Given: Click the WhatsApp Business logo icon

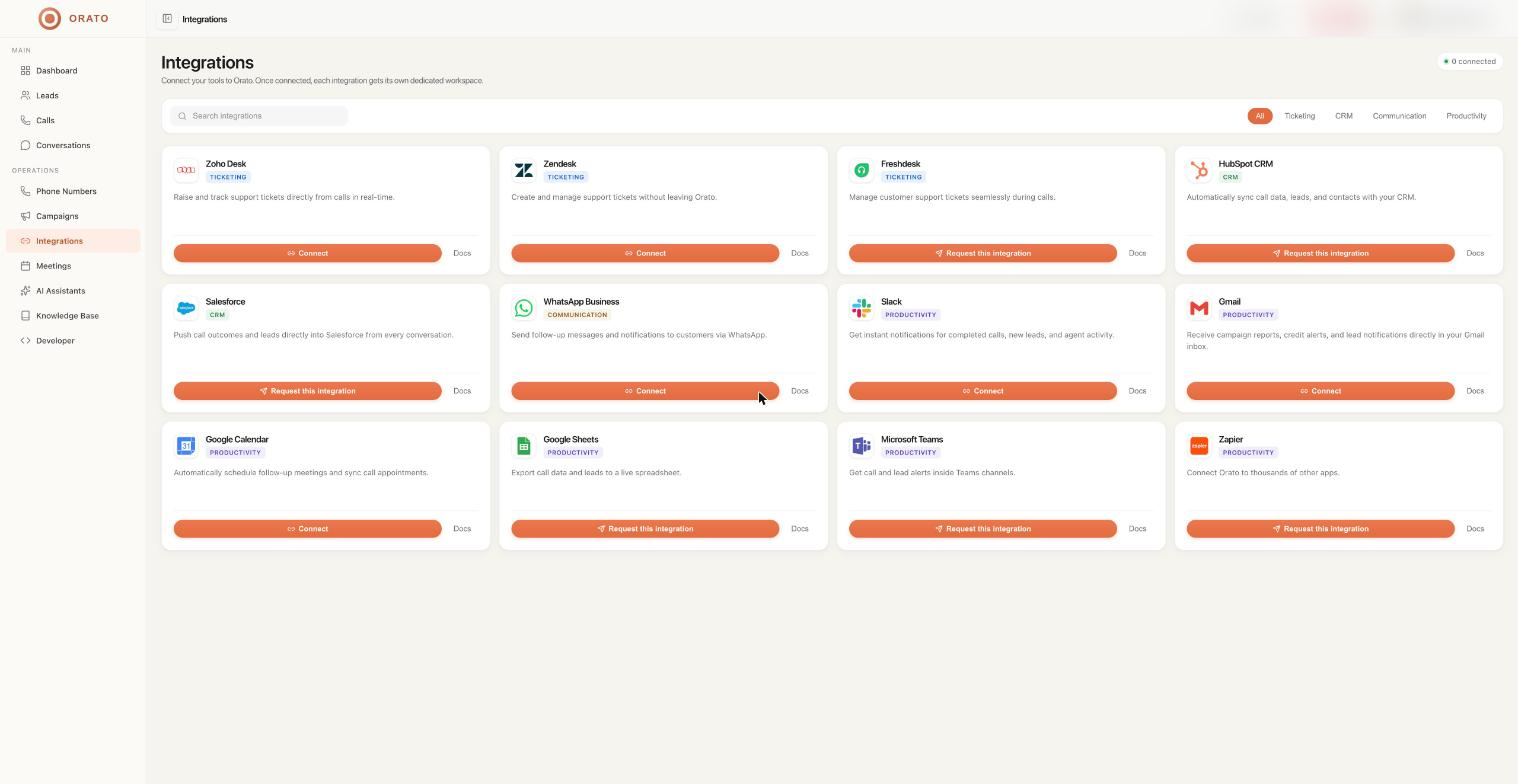Looking at the screenshot, I should click(x=523, y=308).
